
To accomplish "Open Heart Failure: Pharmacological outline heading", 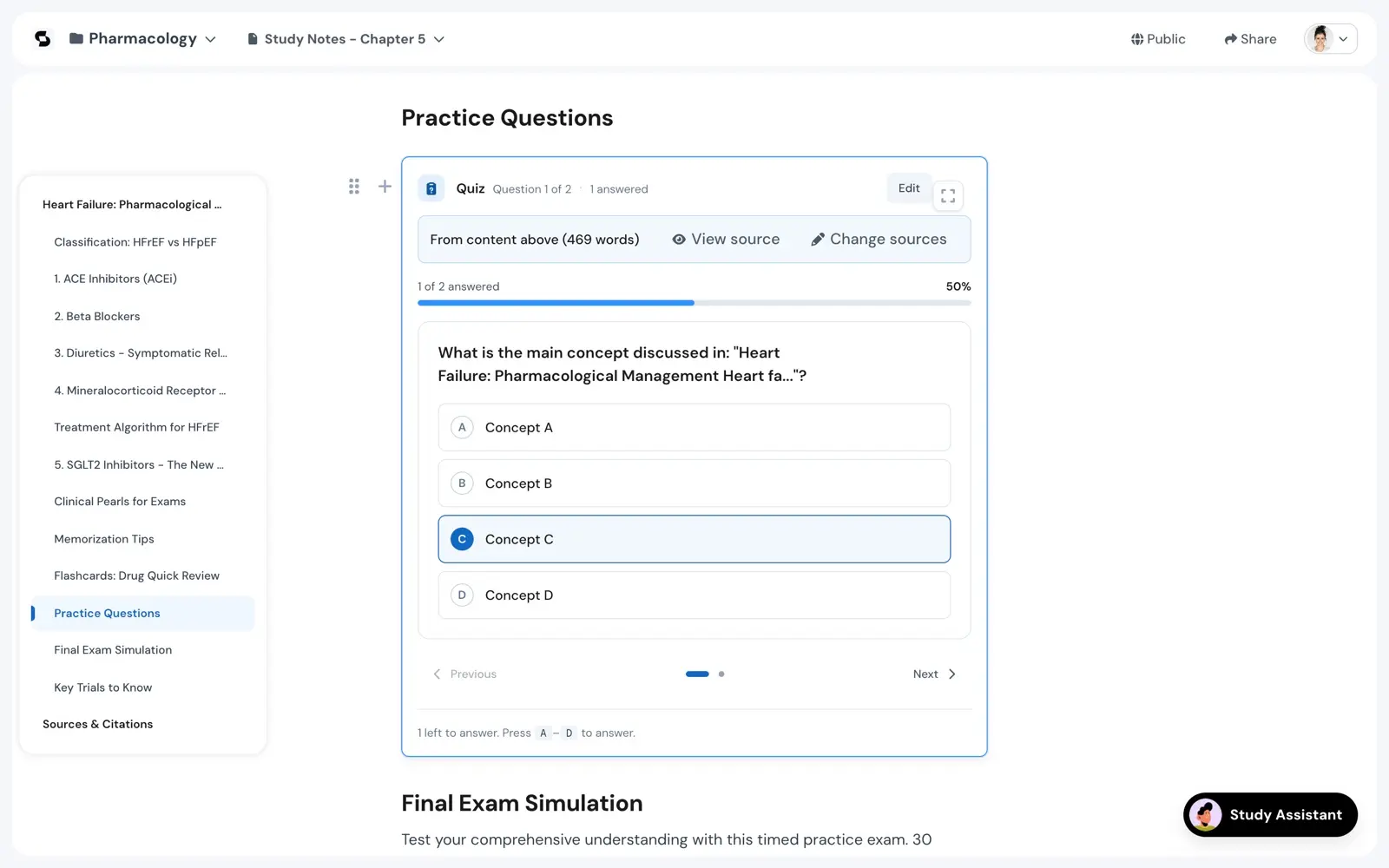I will click(x=132, y=205).
